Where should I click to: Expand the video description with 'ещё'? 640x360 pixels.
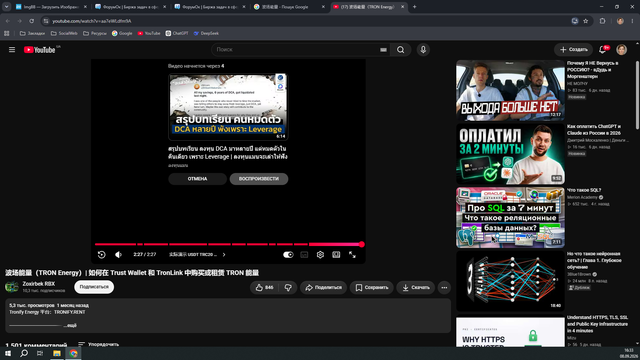pos(70,326)
